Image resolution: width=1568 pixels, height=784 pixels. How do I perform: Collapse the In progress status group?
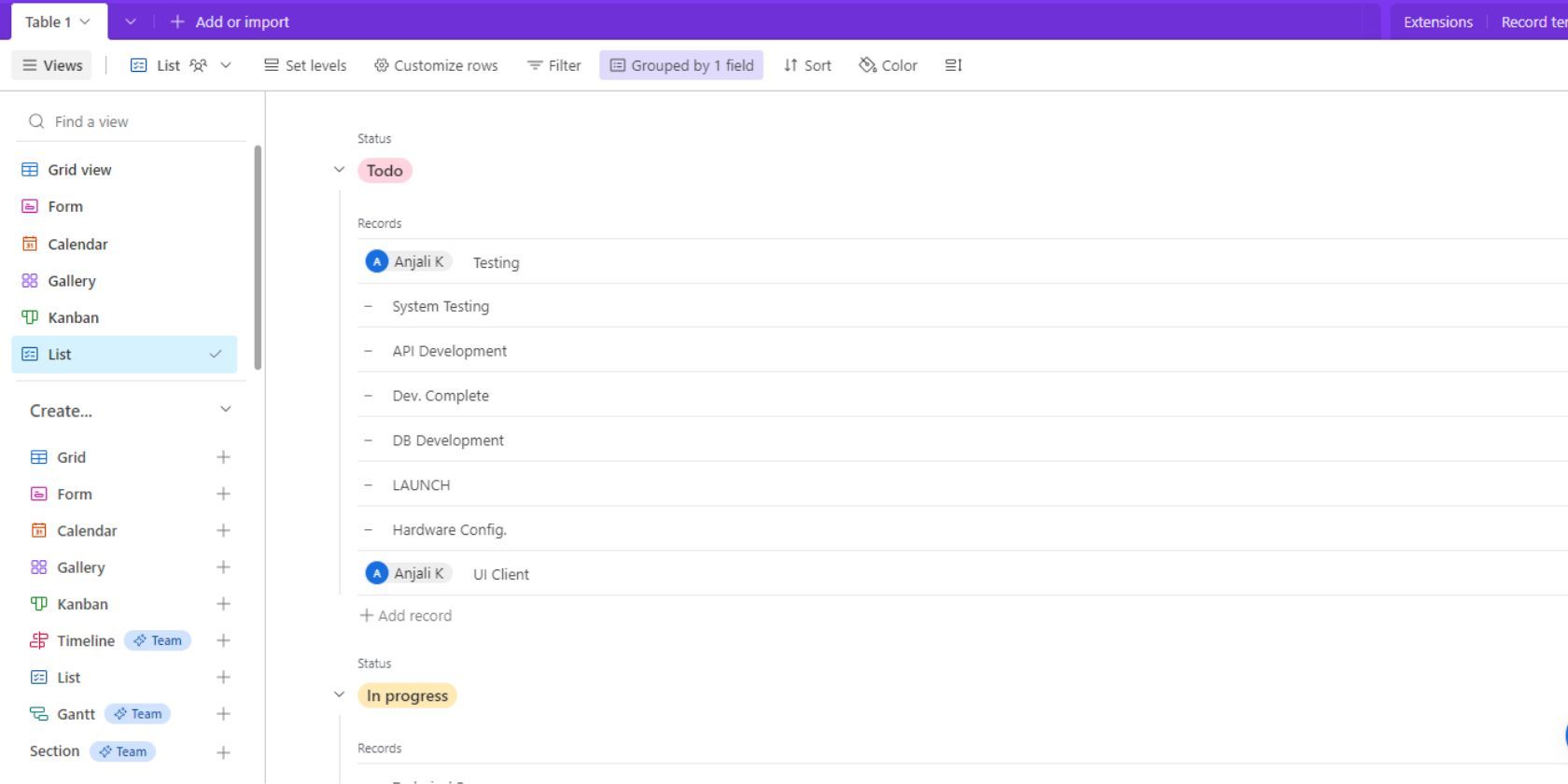pos(339,694)
